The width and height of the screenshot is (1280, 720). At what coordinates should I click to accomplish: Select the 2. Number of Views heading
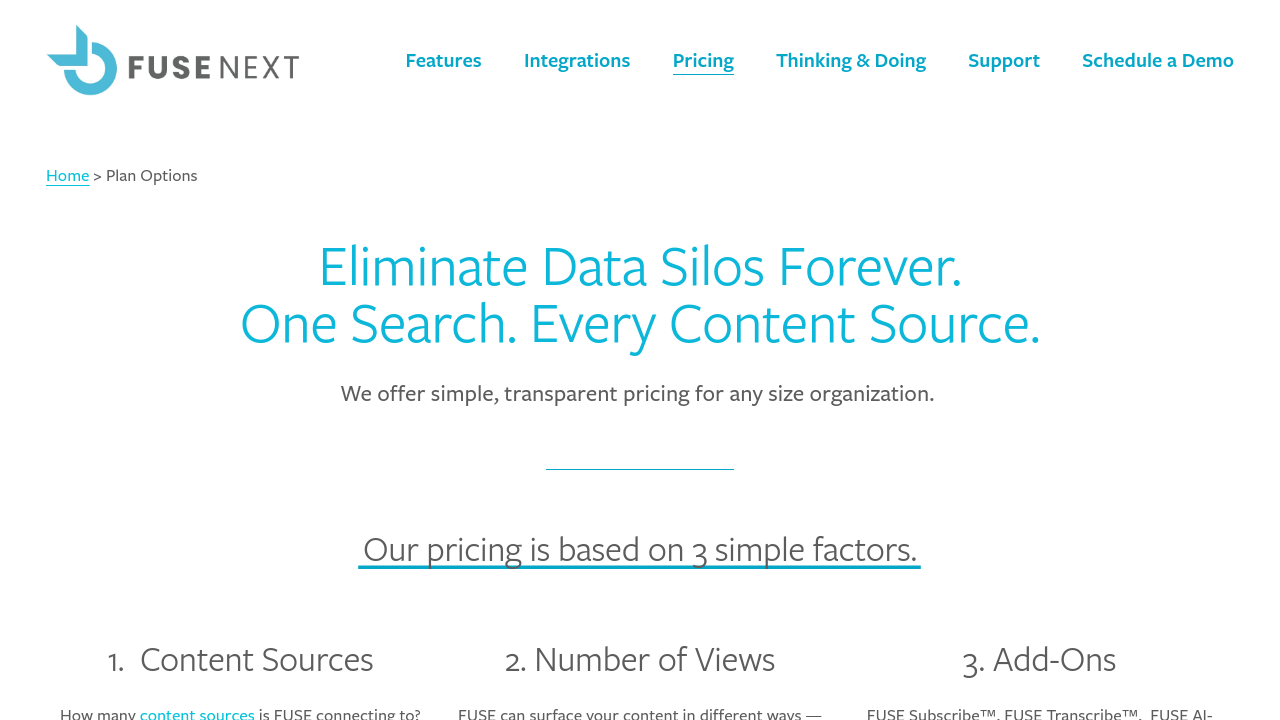640,660
